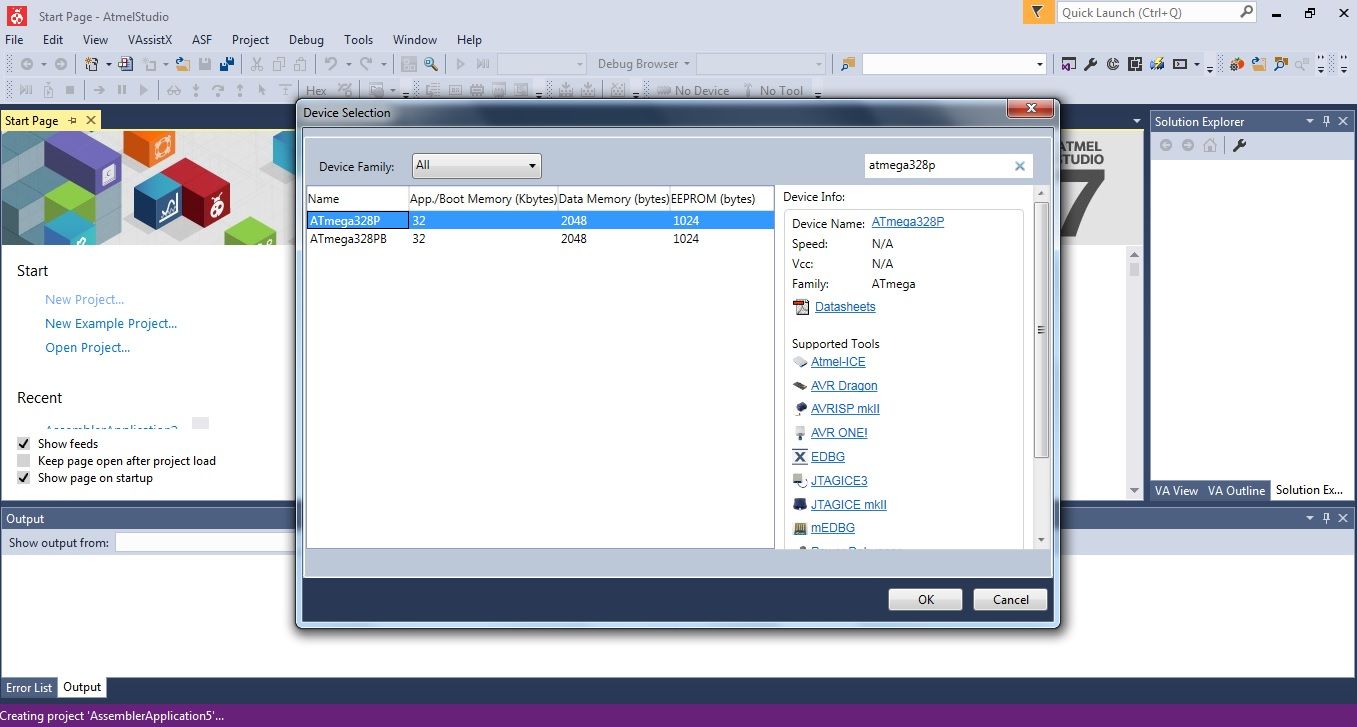Check Keep page open after project load
Screen dimensions: 1357x727
[23, 461]
